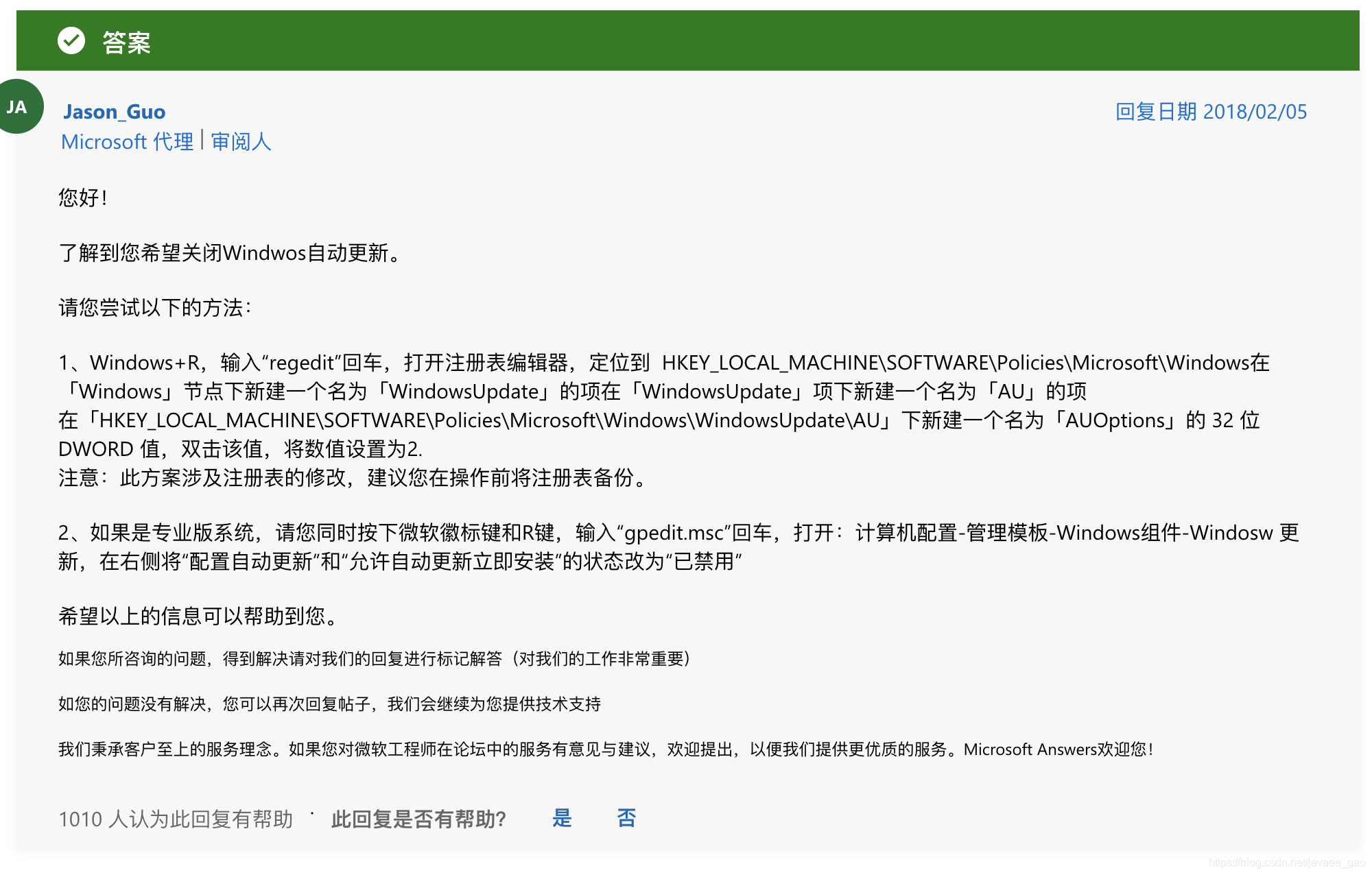Viewport: 1372px width, 875px height.
Task: Click the Microsoft 代理 role link
Action: coord(128,142)
